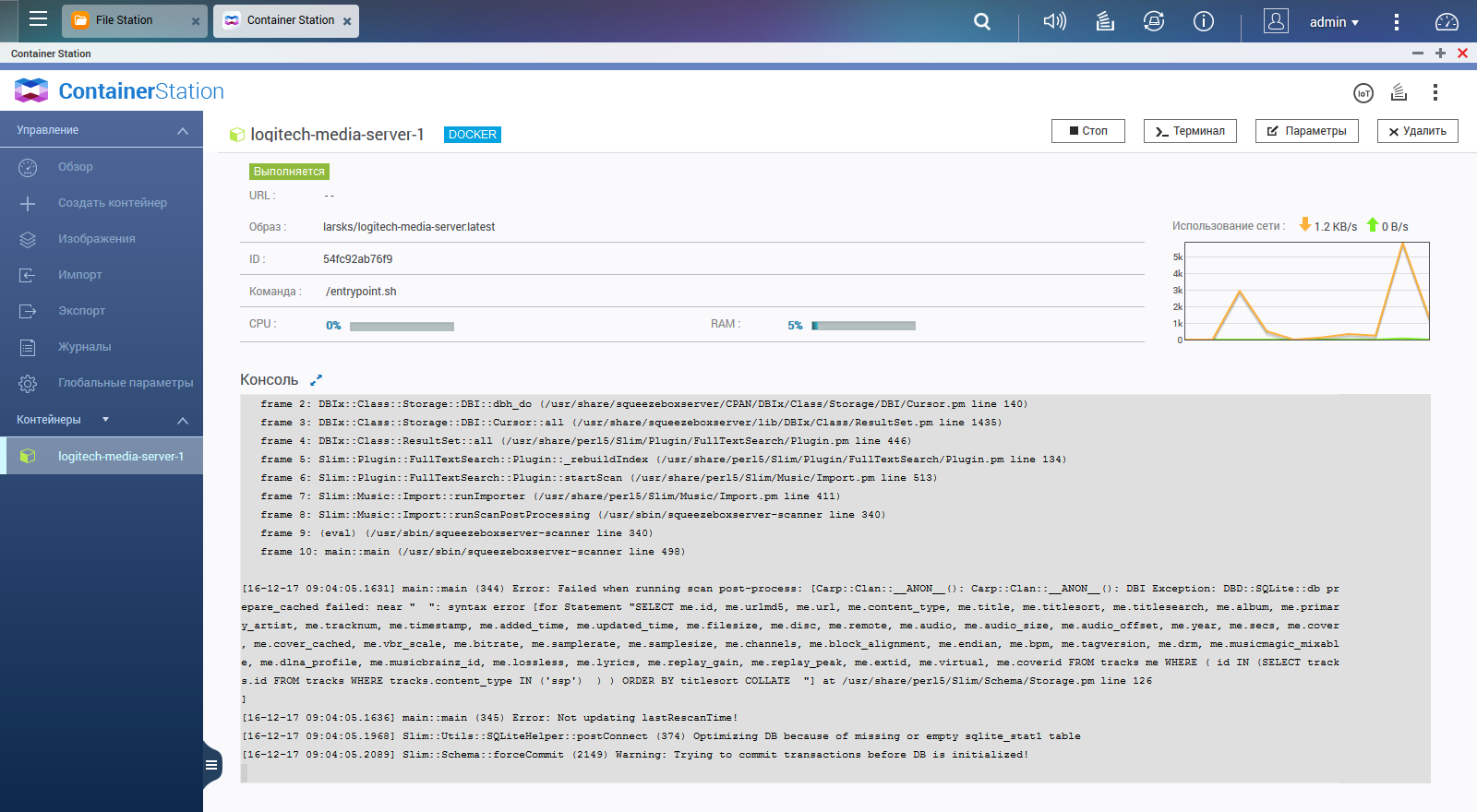Open the search magnifier in top bar
1477x812 pixels.
[982, 21]
